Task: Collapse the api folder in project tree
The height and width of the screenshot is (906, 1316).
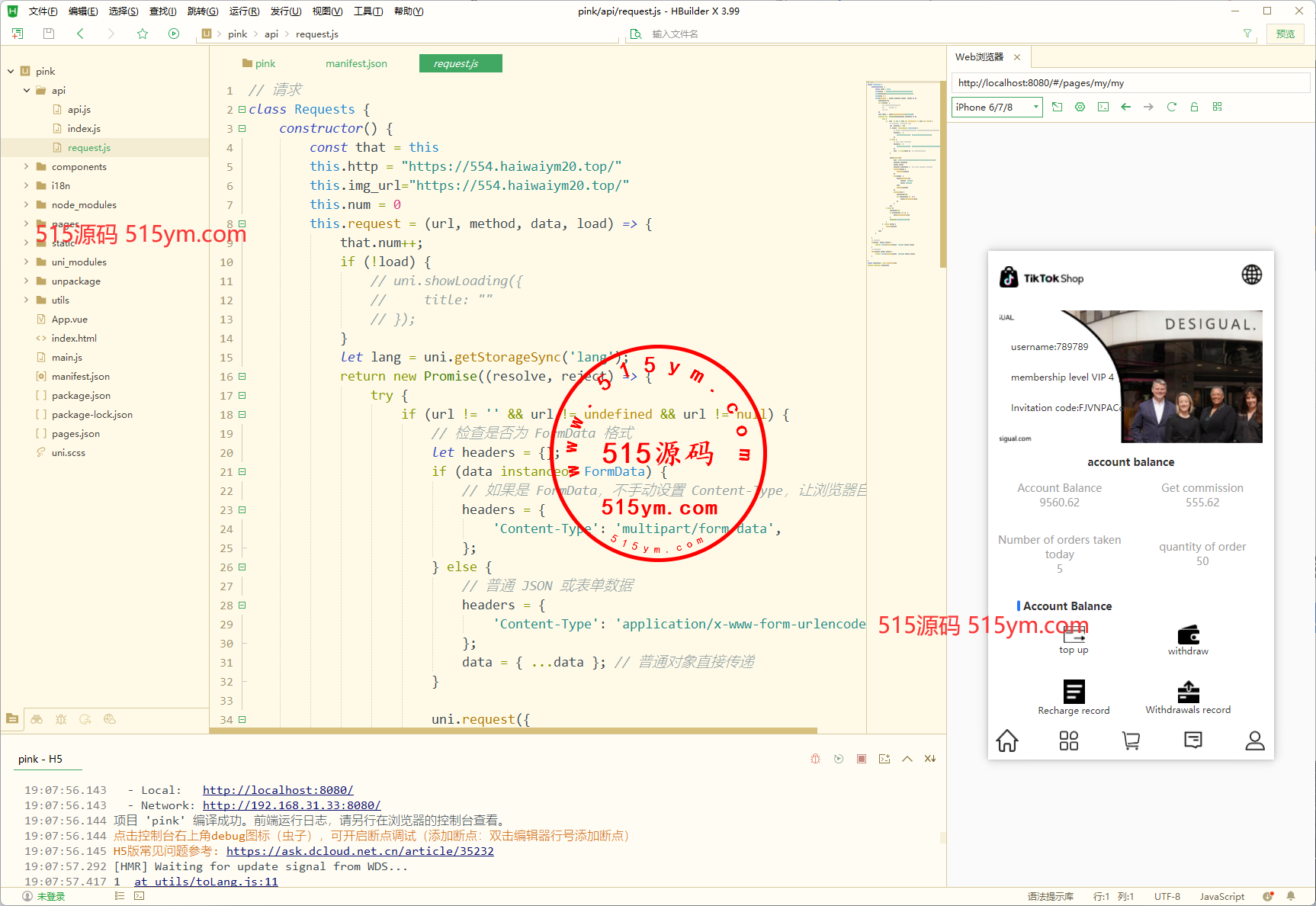Action: coord(26,90)
